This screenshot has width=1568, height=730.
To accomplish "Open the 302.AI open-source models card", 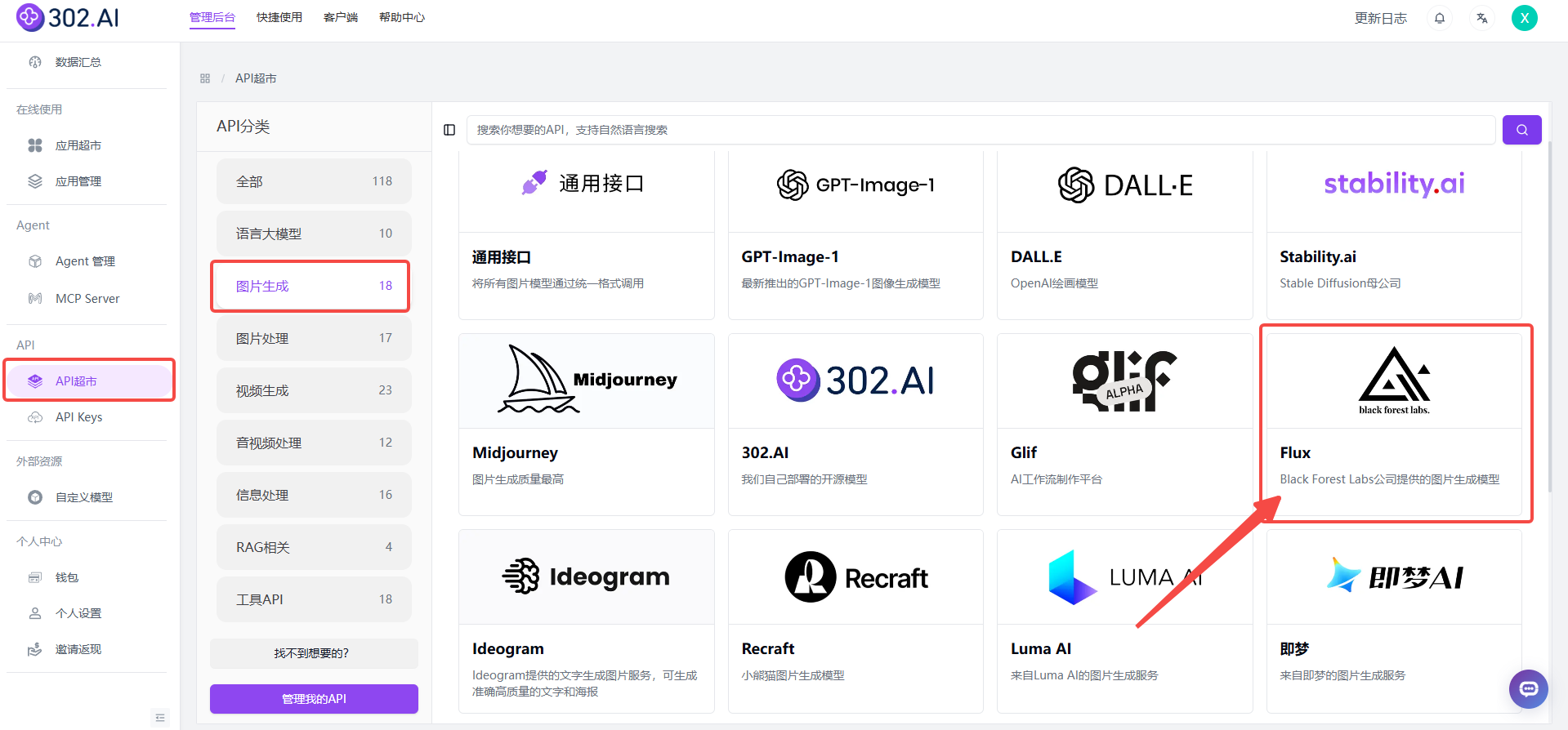I will click(x=855, y=425).
